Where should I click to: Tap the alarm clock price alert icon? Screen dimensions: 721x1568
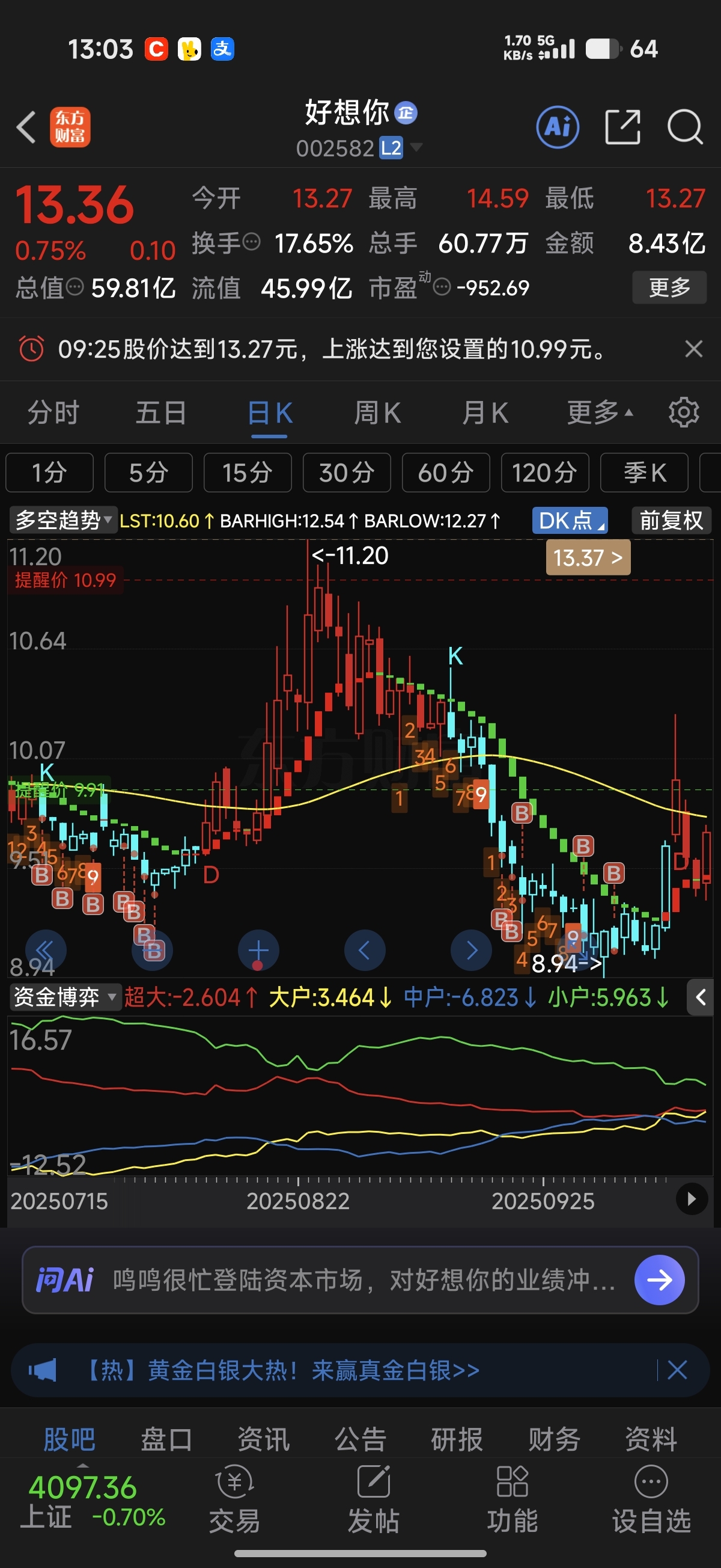(x=32, y=349)
